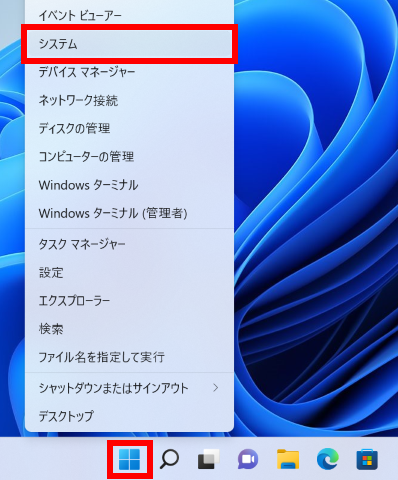398x480 pixels.
Task: Launch the Teams Chat taskbar icon
Action: click(x=248, y=459)
